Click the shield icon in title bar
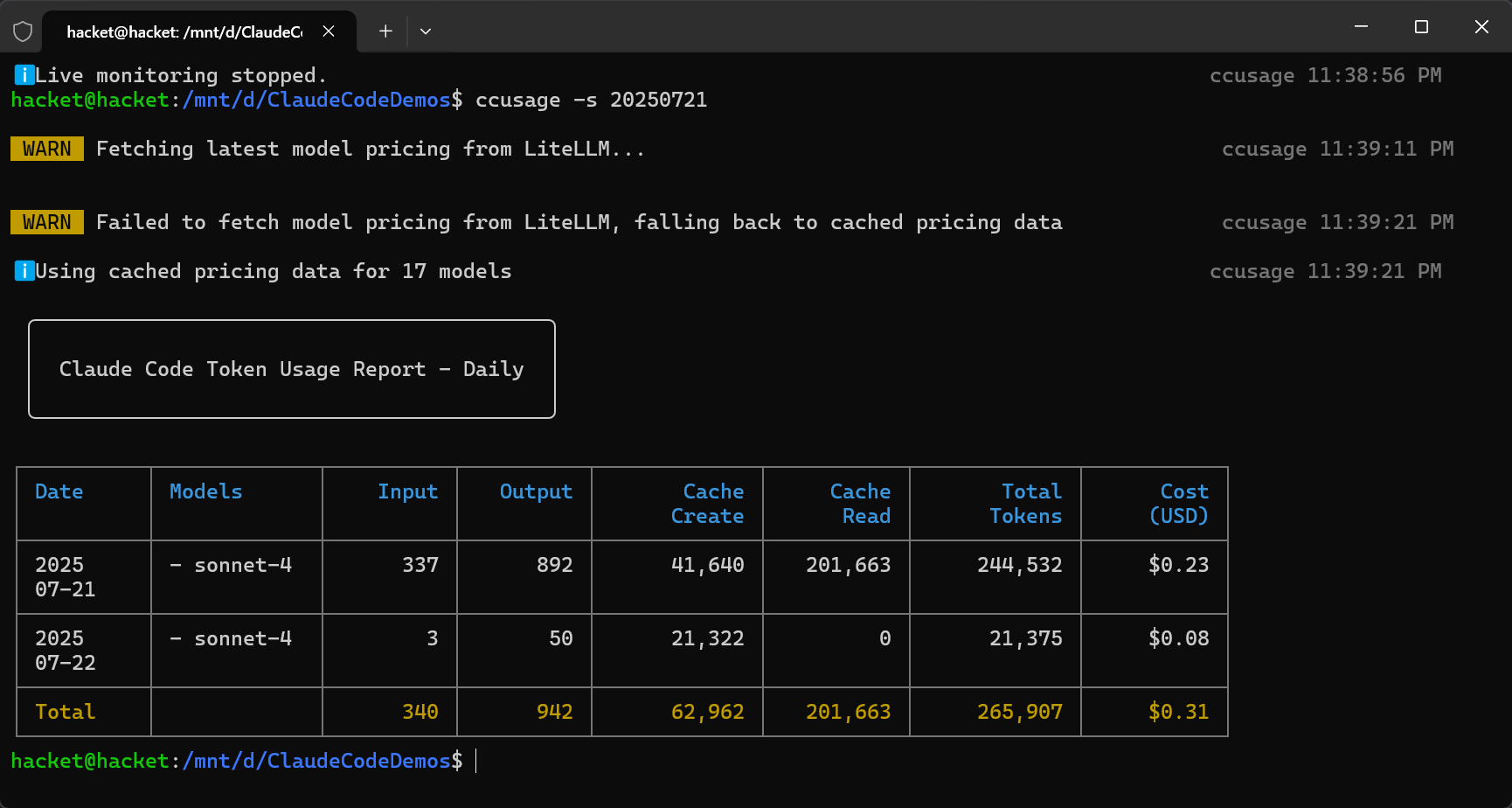 pyautogui.click(x=23, y=31)
